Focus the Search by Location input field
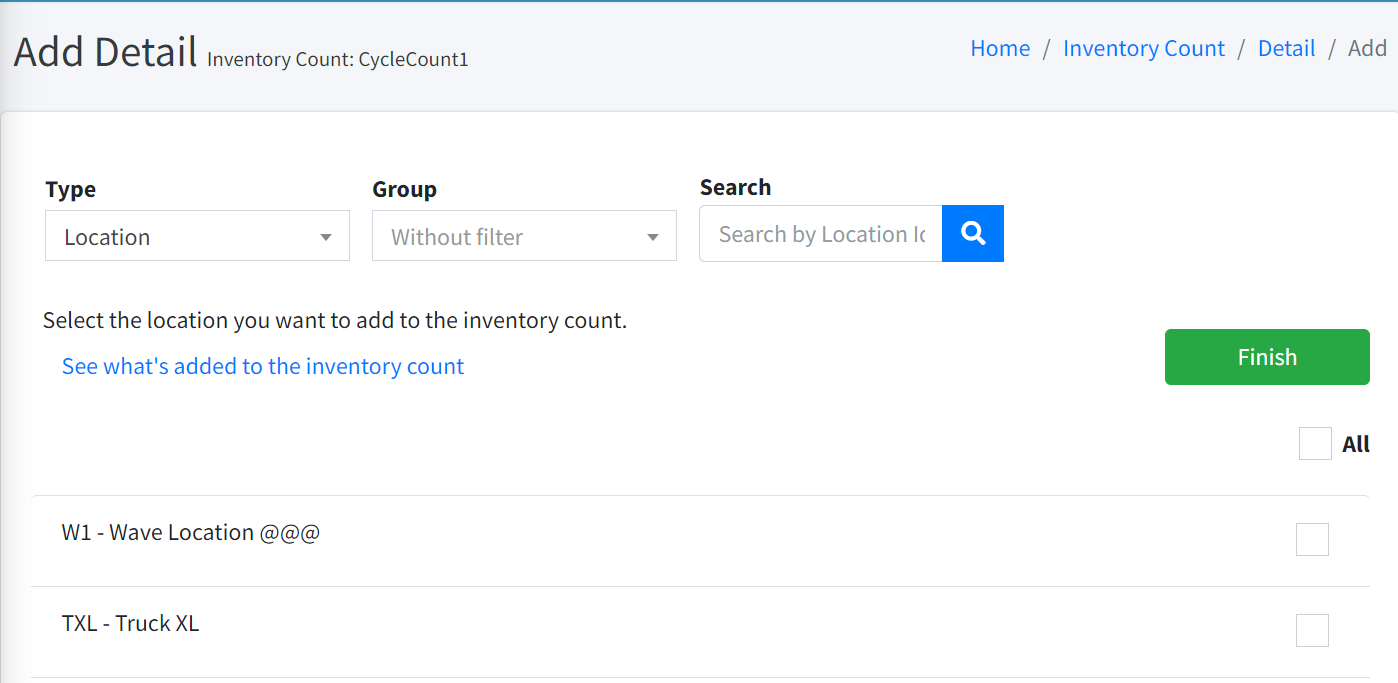This screenshot has height=683, width=1398. (x=820, y=234)
